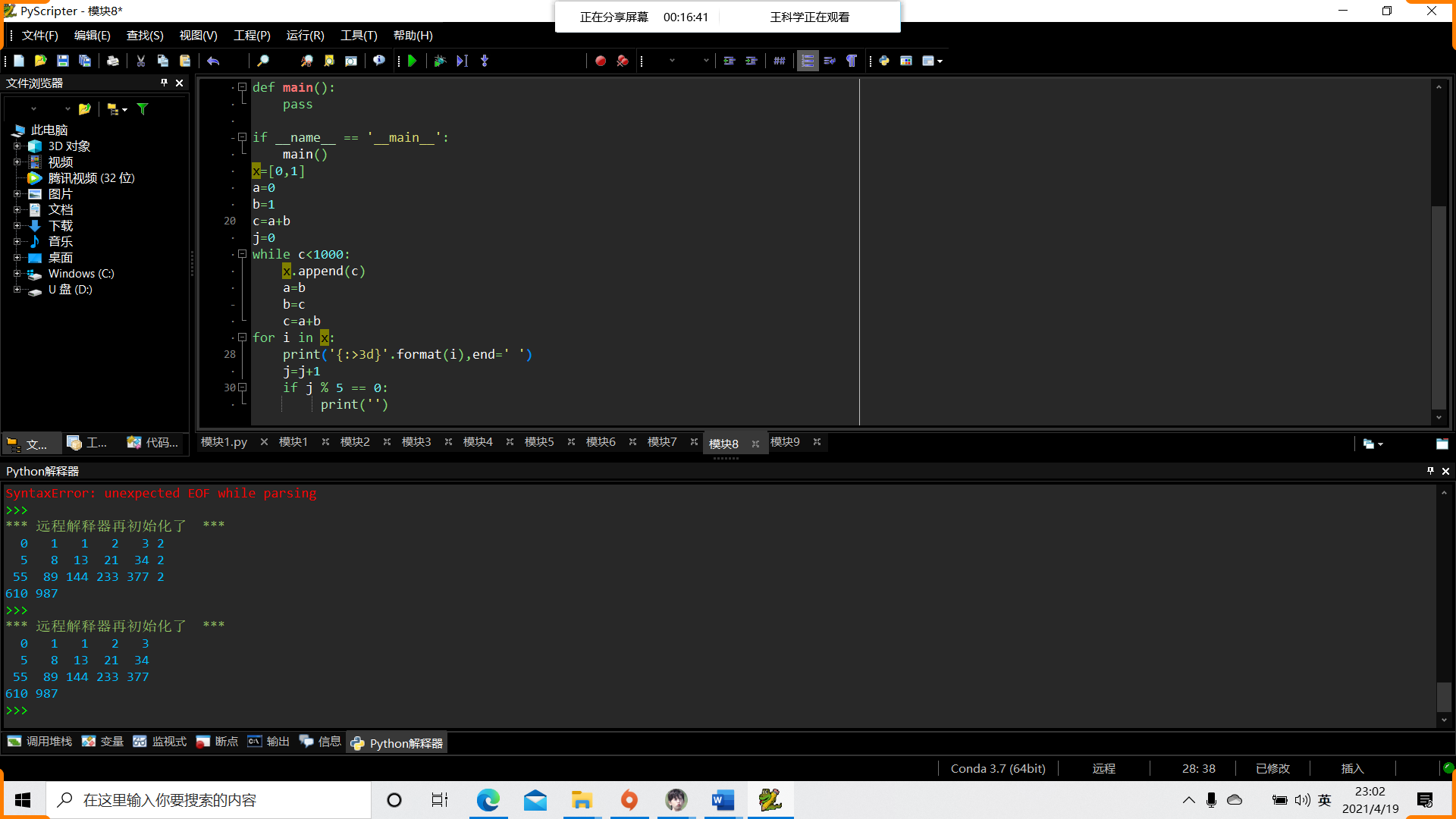The width and height of the screenshot is (1456, 819).
Task: Click the green Run script button
Action: (x=413, y=61)
